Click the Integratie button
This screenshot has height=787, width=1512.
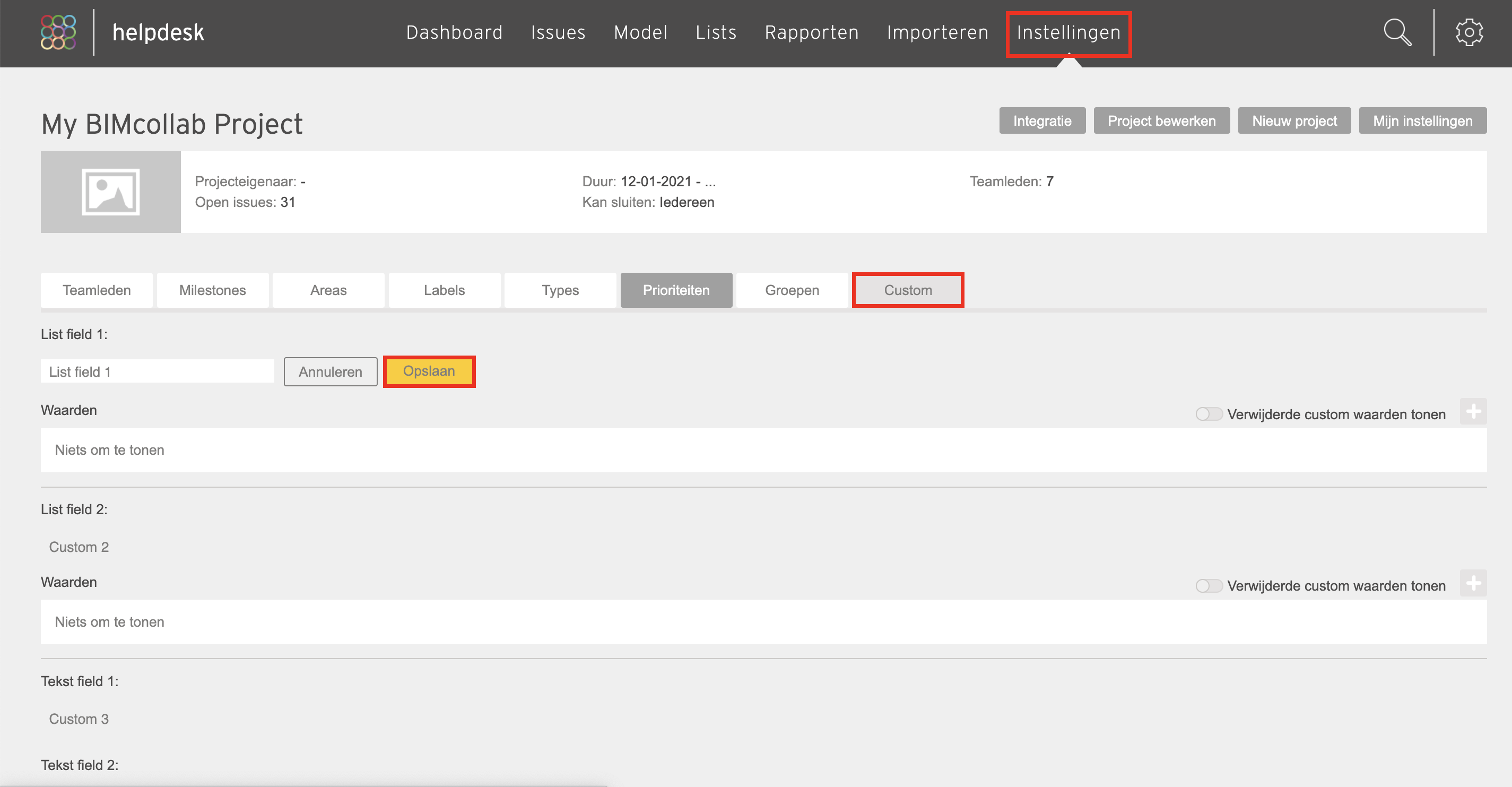pos(1042,120)
